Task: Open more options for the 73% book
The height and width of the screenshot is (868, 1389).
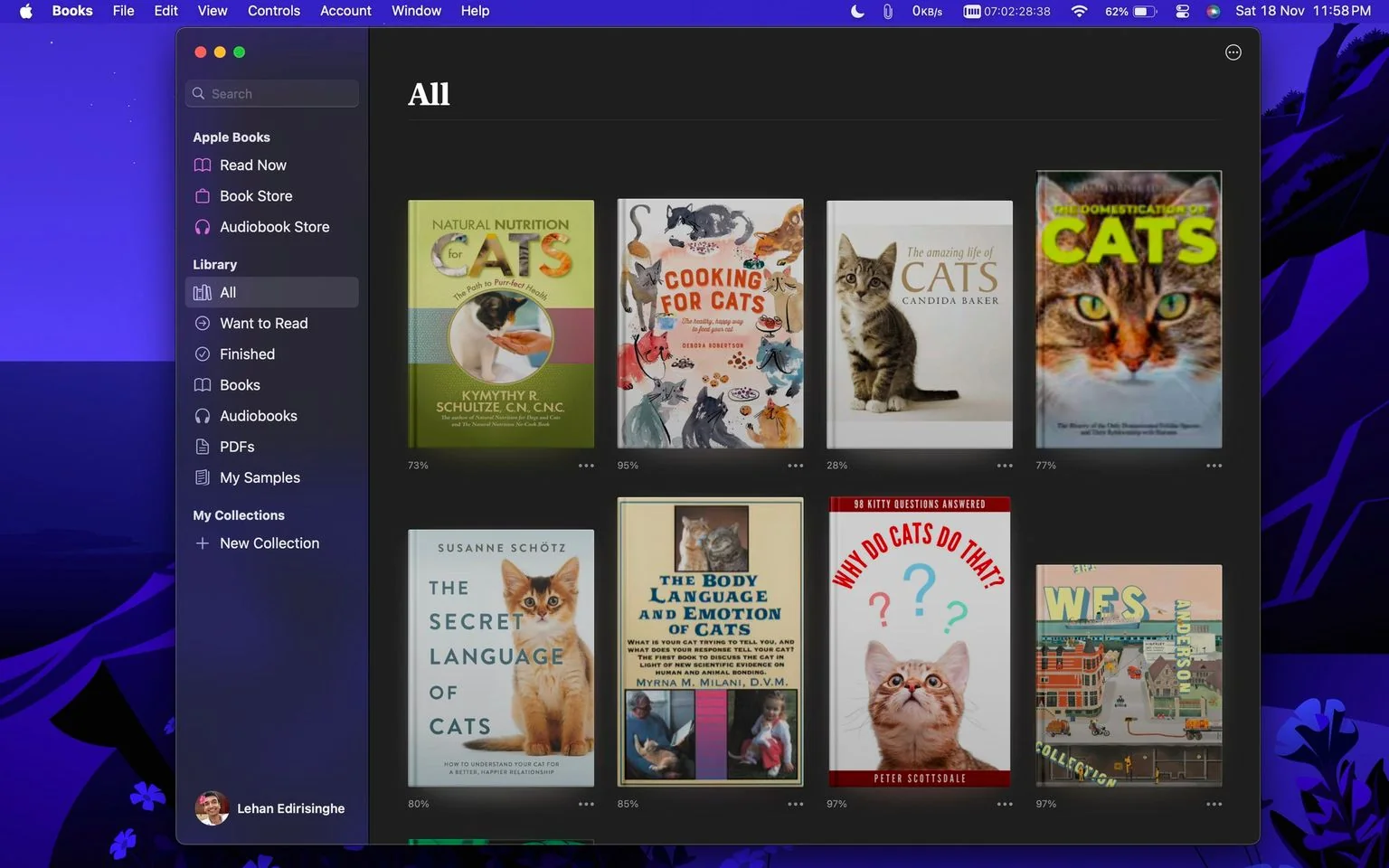Action: pyautogui.click(x=586, y=466)
